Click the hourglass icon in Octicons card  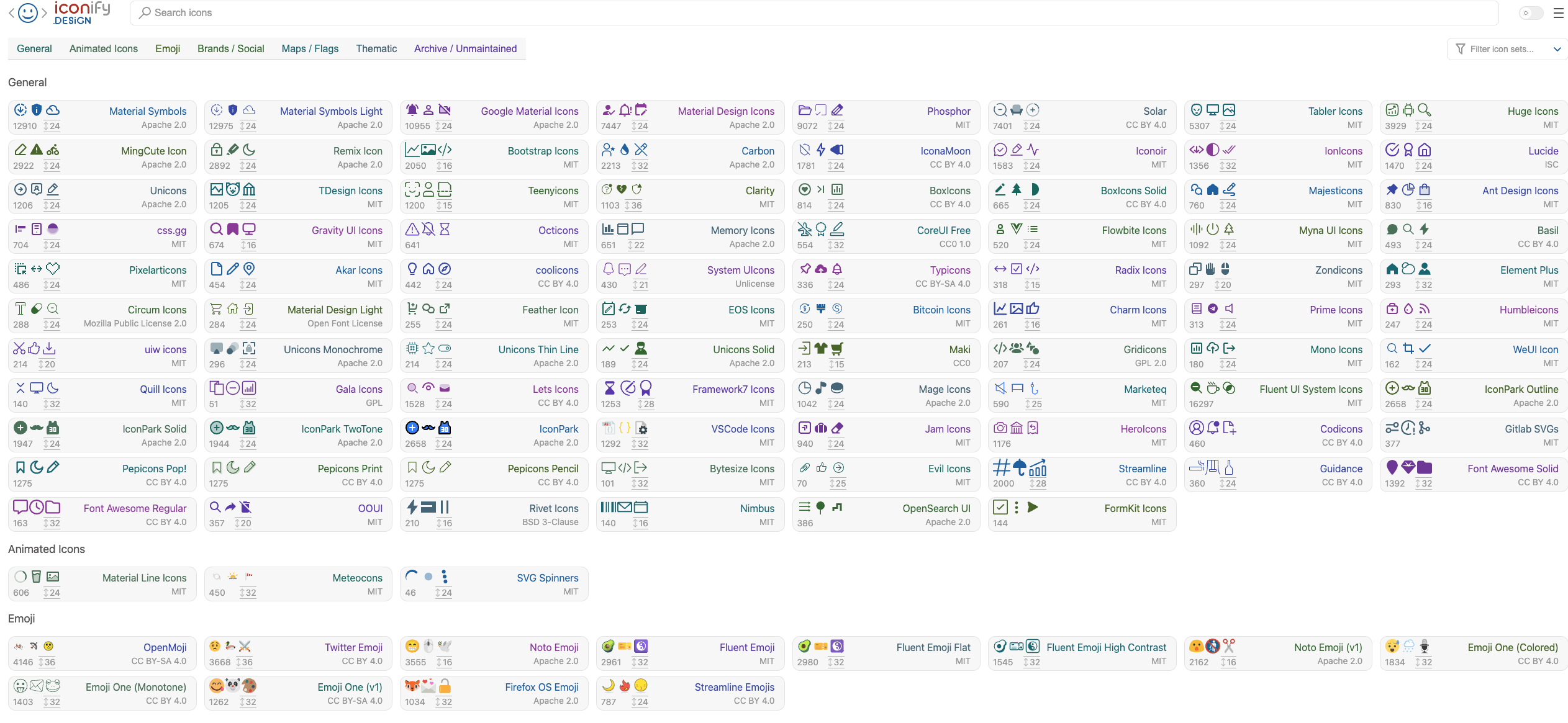point(445,229)
